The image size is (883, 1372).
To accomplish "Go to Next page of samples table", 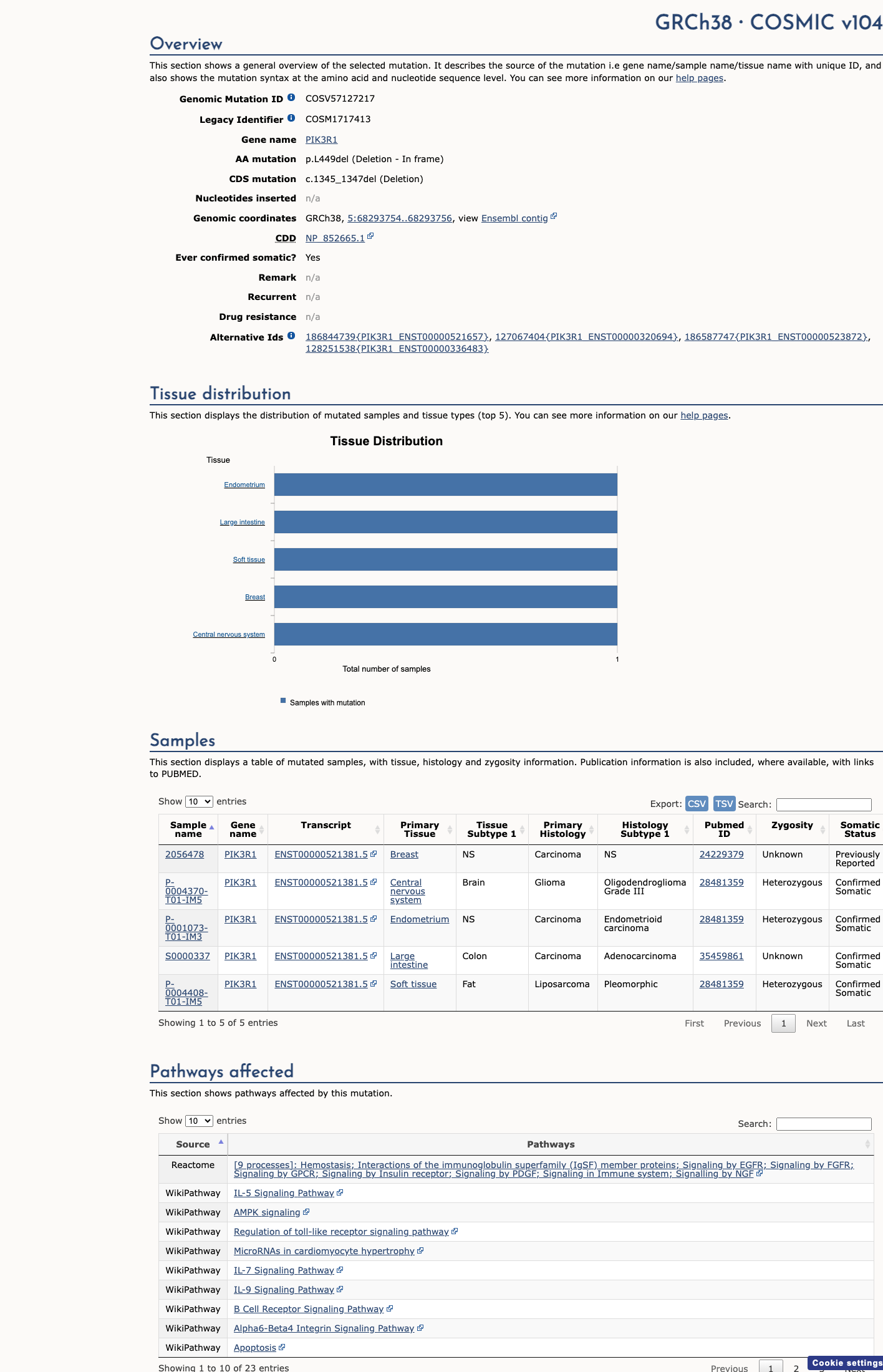I will (x=816, y=1023).
